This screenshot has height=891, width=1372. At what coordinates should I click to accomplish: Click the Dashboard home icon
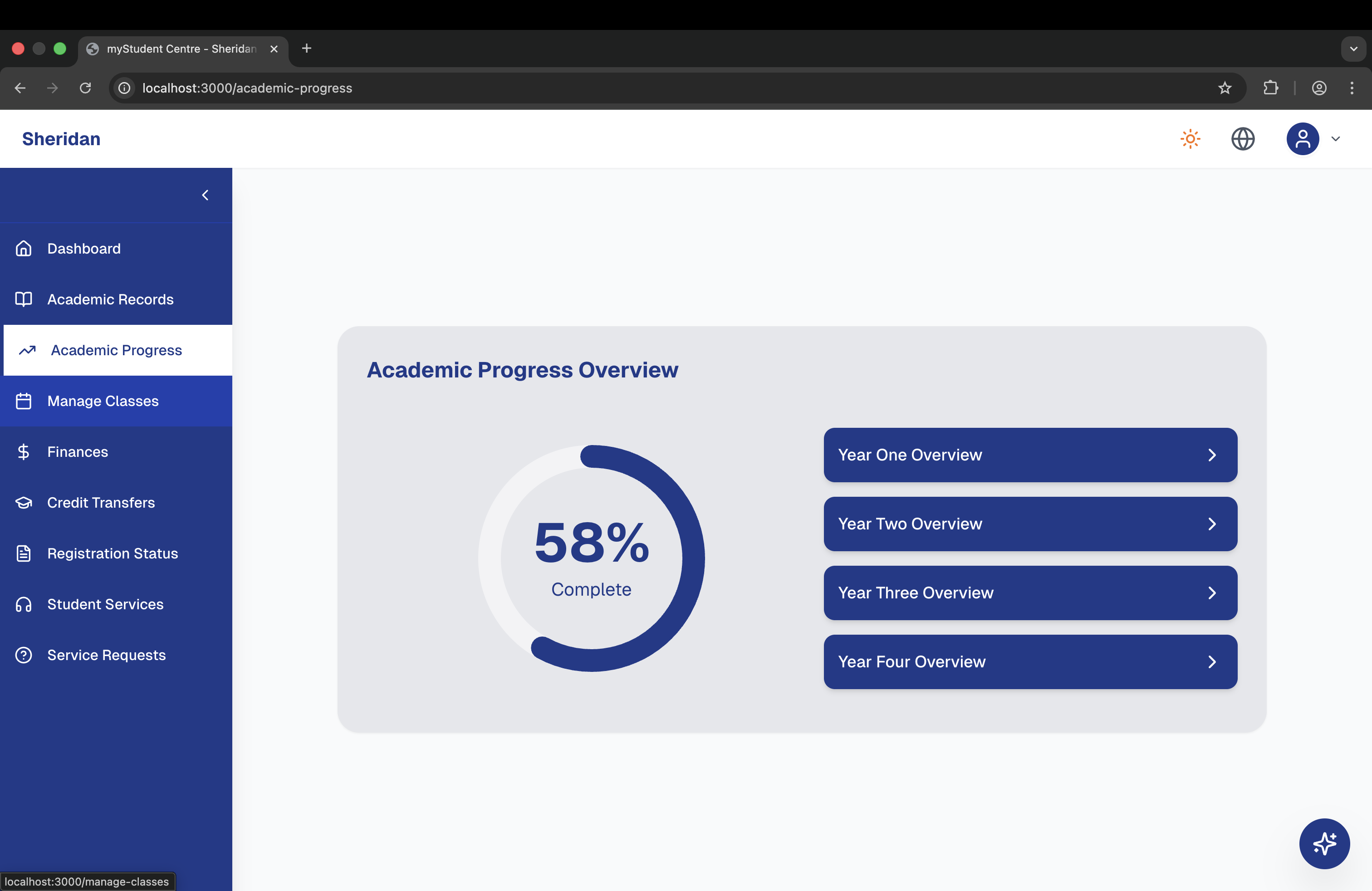click(24, 249)
